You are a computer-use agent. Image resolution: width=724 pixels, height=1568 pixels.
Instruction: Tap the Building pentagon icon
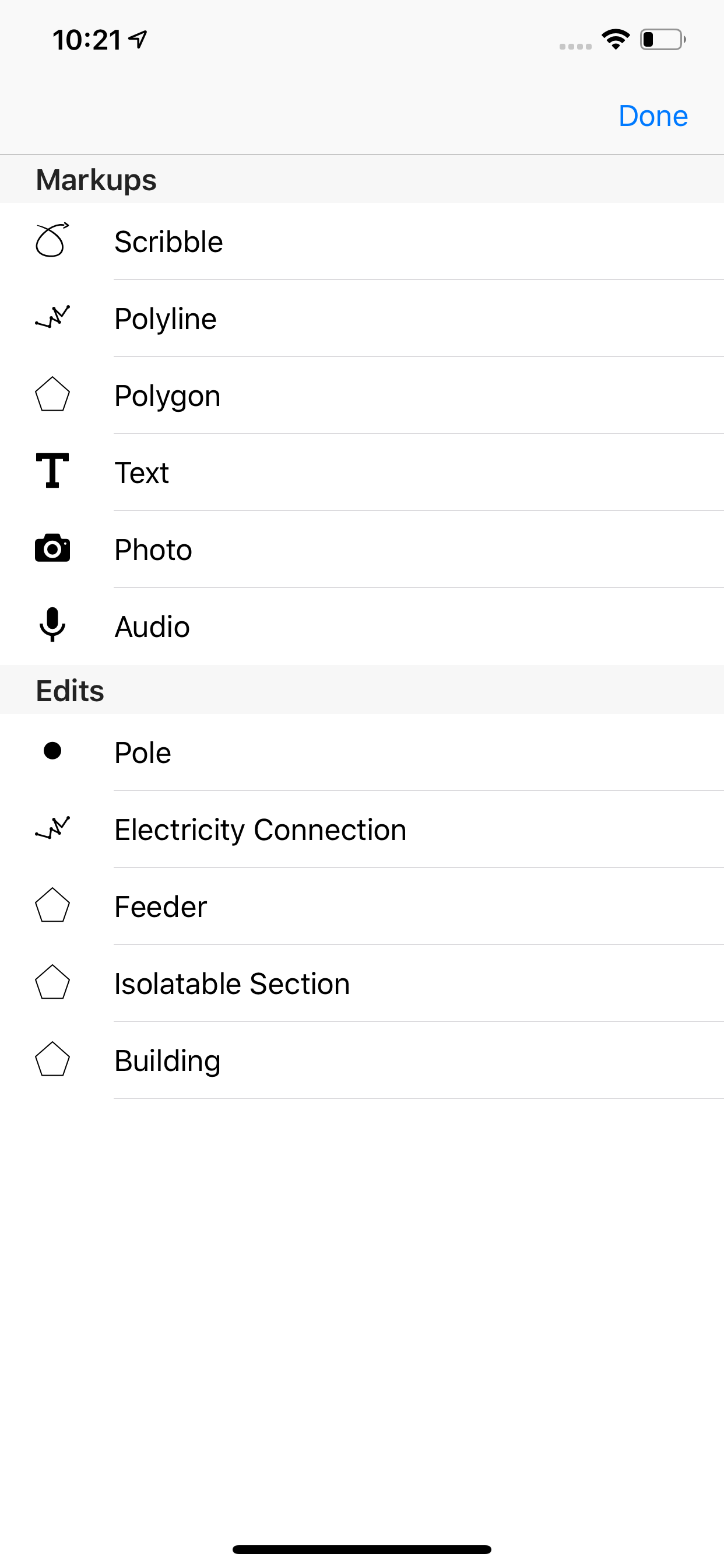click(x=52, y=1060)
